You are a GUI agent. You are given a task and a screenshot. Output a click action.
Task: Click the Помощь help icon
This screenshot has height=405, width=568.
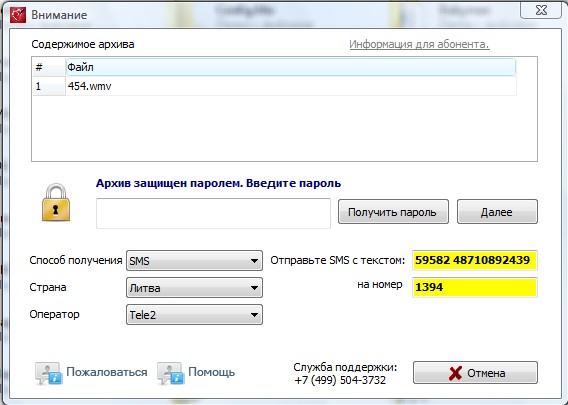[x=171, y=373]
